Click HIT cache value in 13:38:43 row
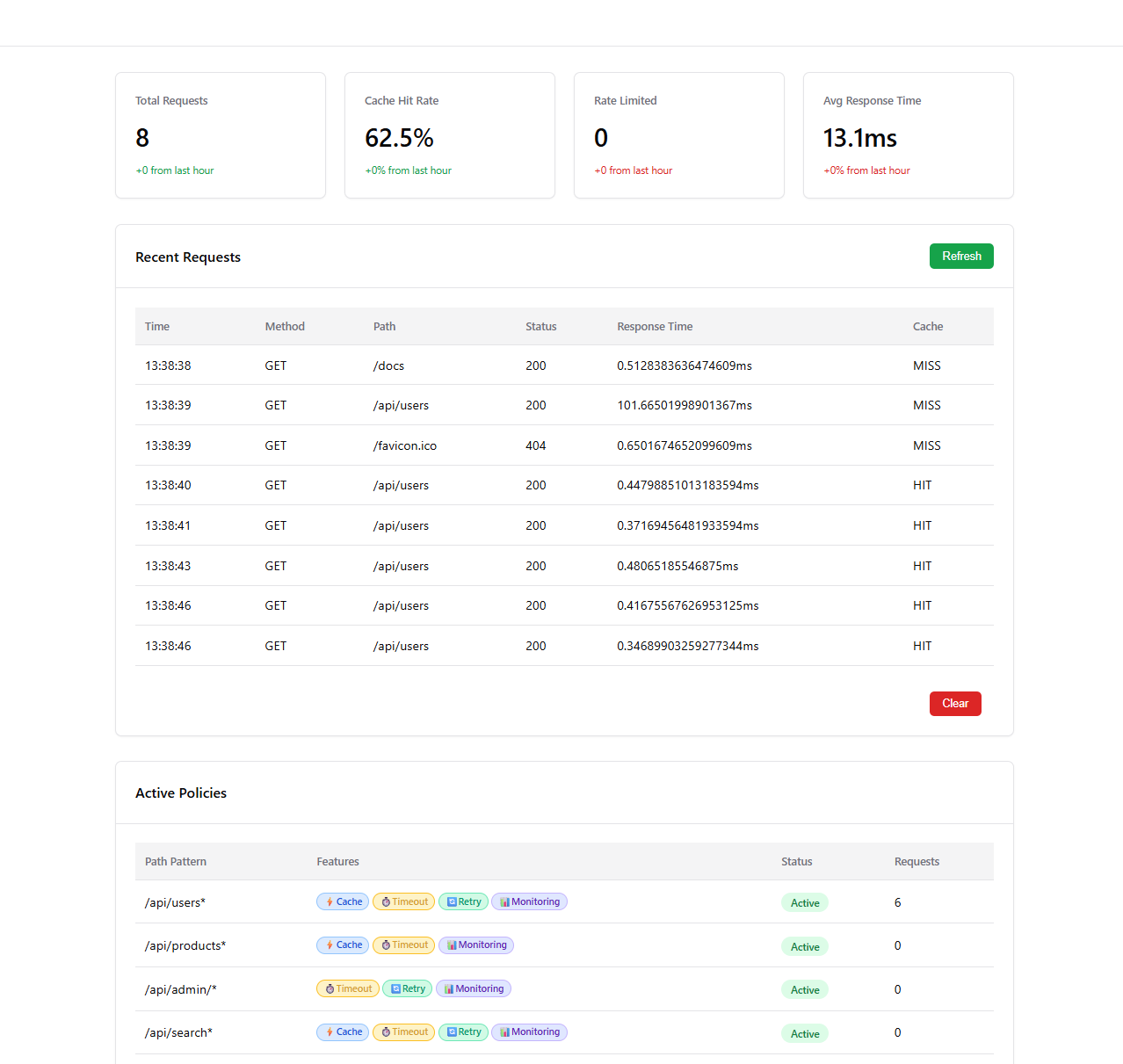This screenshot has width=1123, height=1064. [x=922, y=566]
